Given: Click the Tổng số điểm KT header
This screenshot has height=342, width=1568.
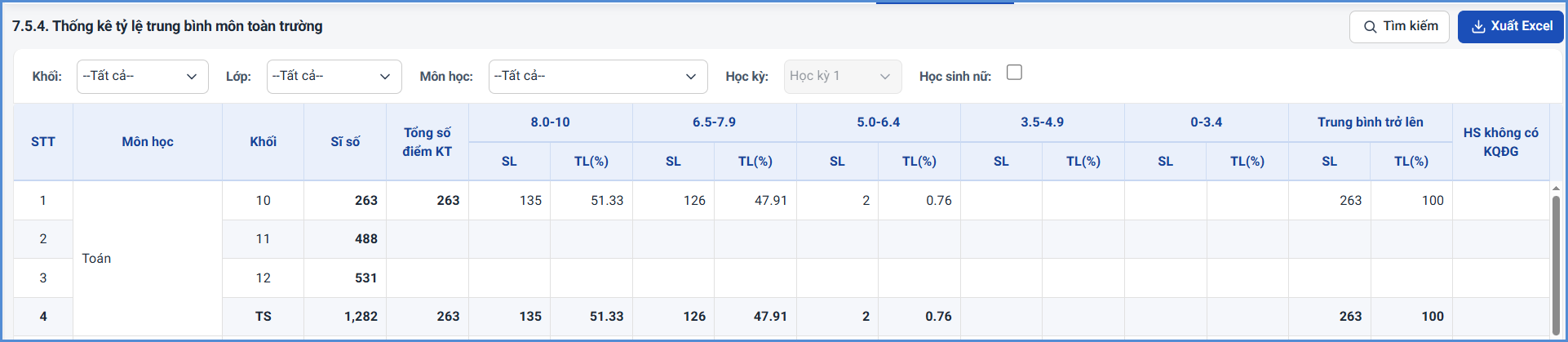Looking at the screenshot, I should pyautogui.click(x=427, y=142).
